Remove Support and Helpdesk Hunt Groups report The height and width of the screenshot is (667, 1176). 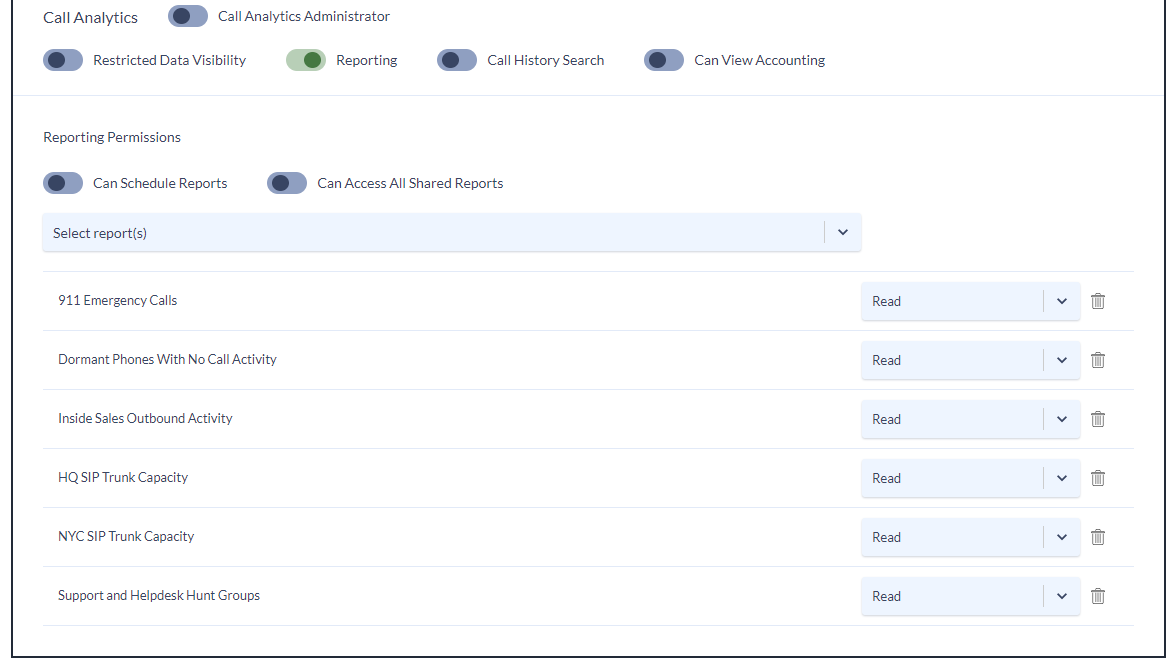pos(1097,596)
